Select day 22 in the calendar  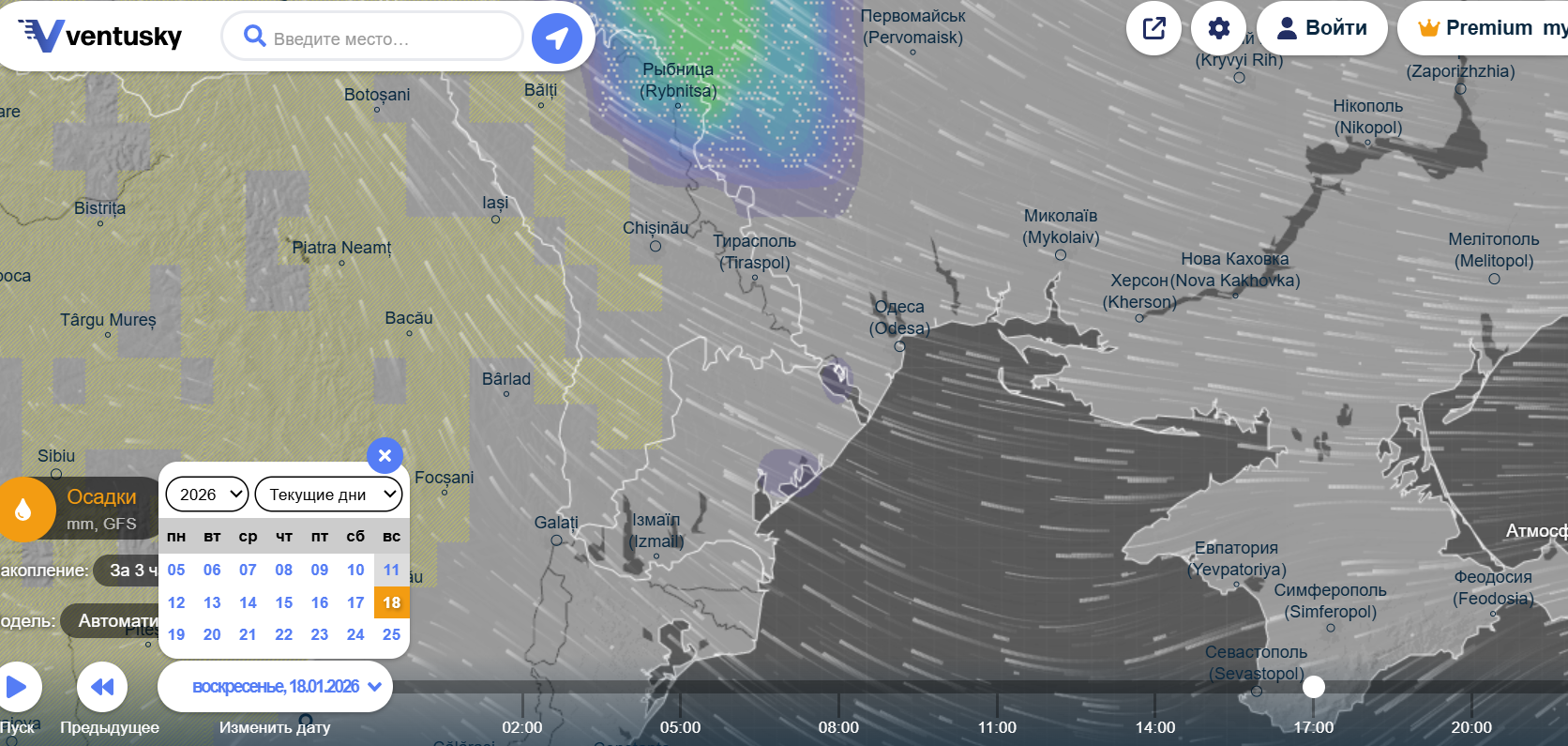pos(283,634)
